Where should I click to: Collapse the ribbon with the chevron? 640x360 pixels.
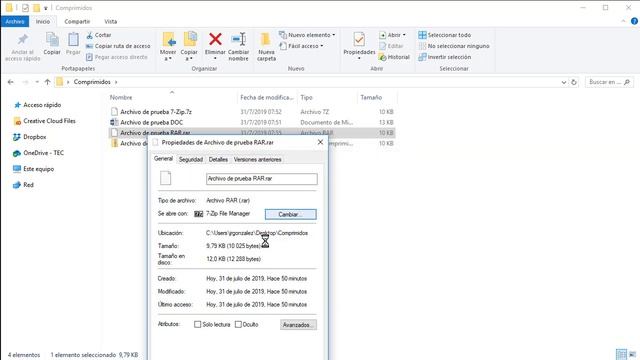coord(623,21)
